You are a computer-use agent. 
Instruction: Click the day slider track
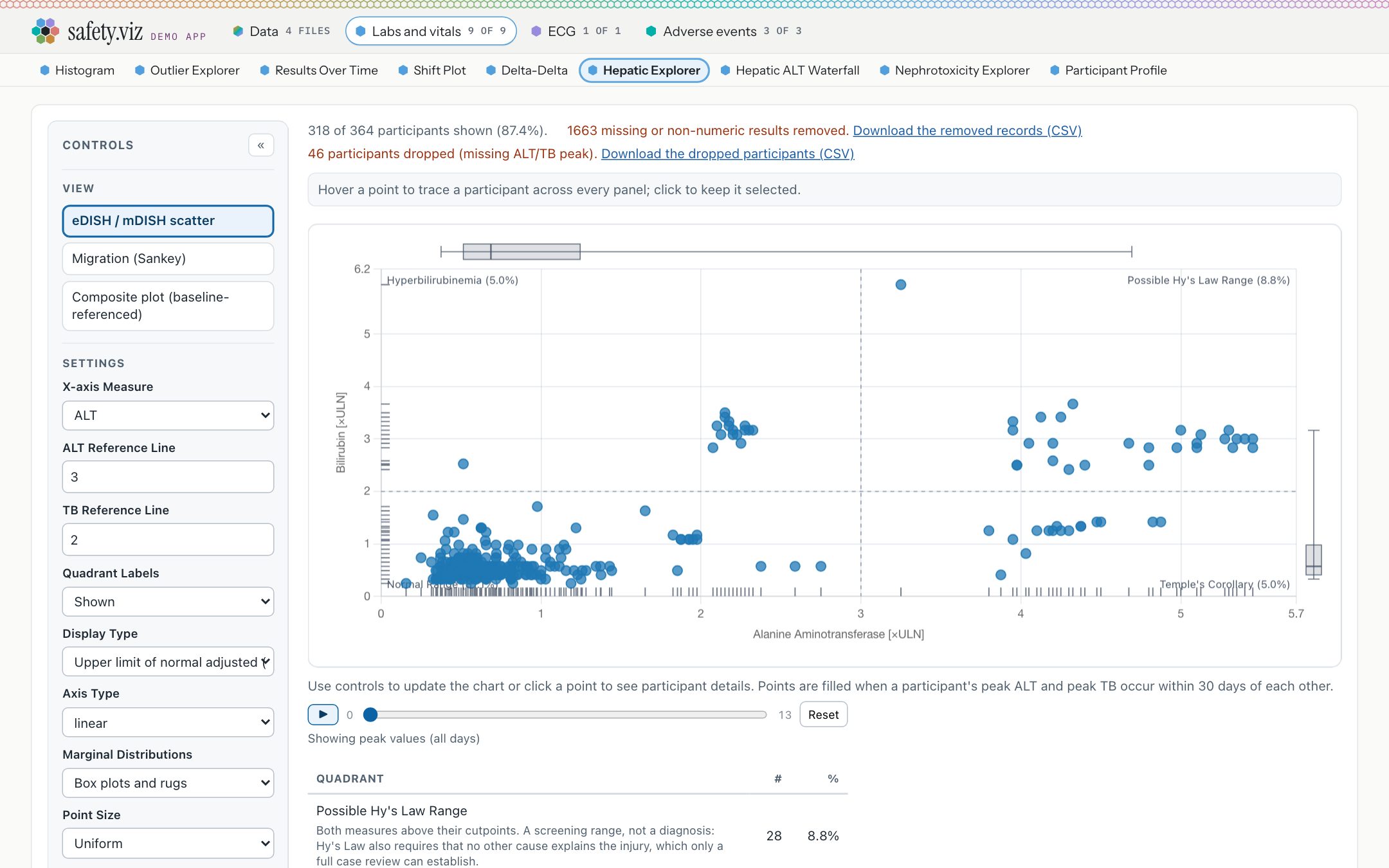[x=565, y=714]
